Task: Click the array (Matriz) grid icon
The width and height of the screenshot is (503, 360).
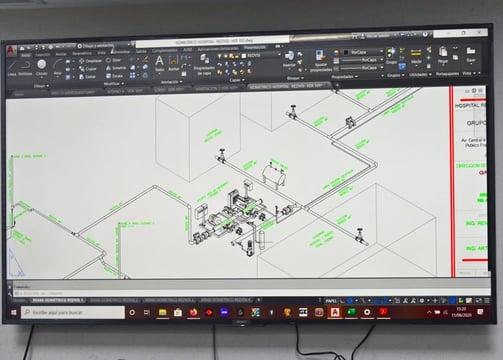Action: click(x=133, y=75)
